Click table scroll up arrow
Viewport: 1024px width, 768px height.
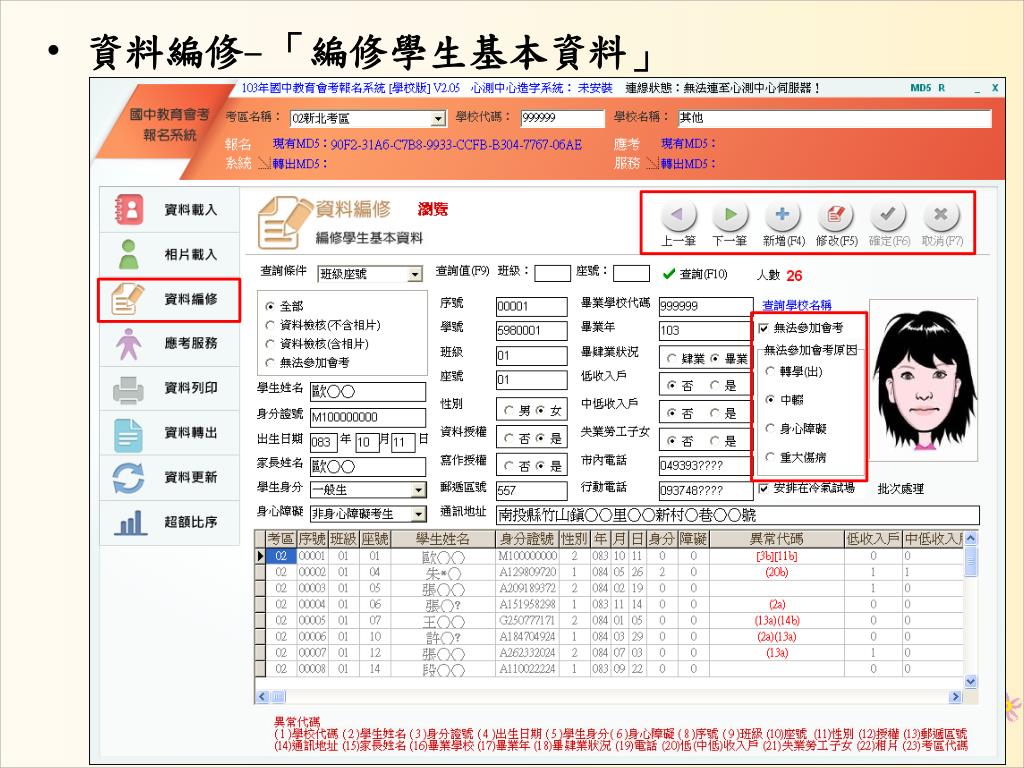[x=970, y=538]
